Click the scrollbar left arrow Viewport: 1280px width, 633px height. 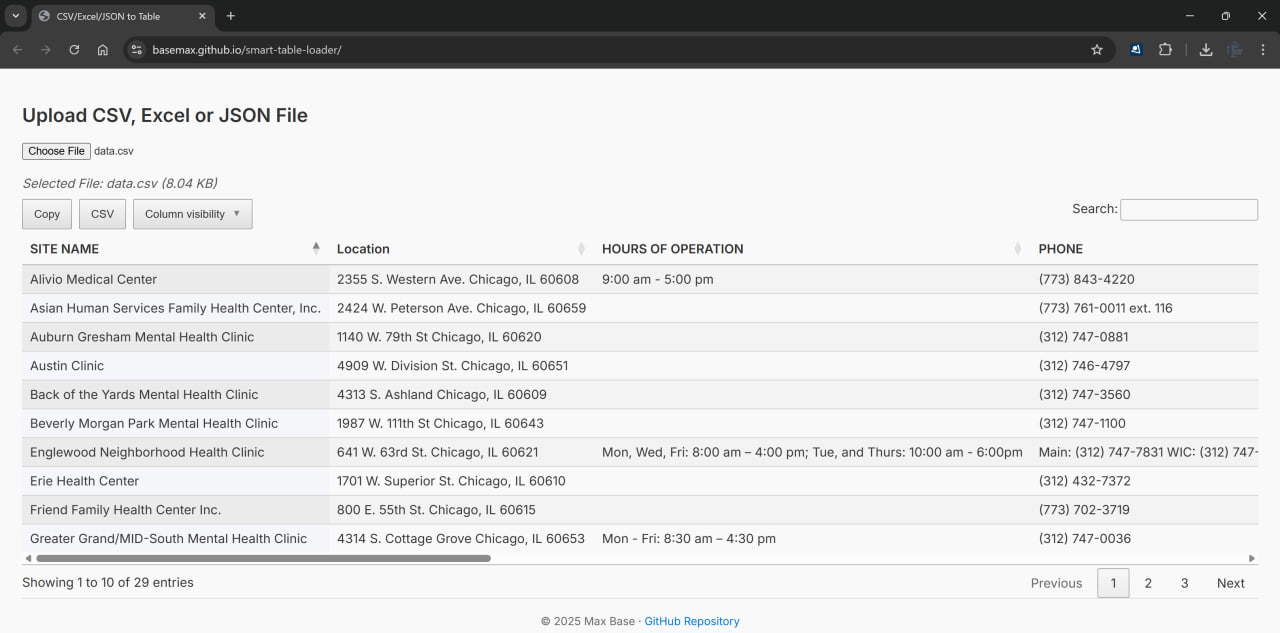(28, 558)
